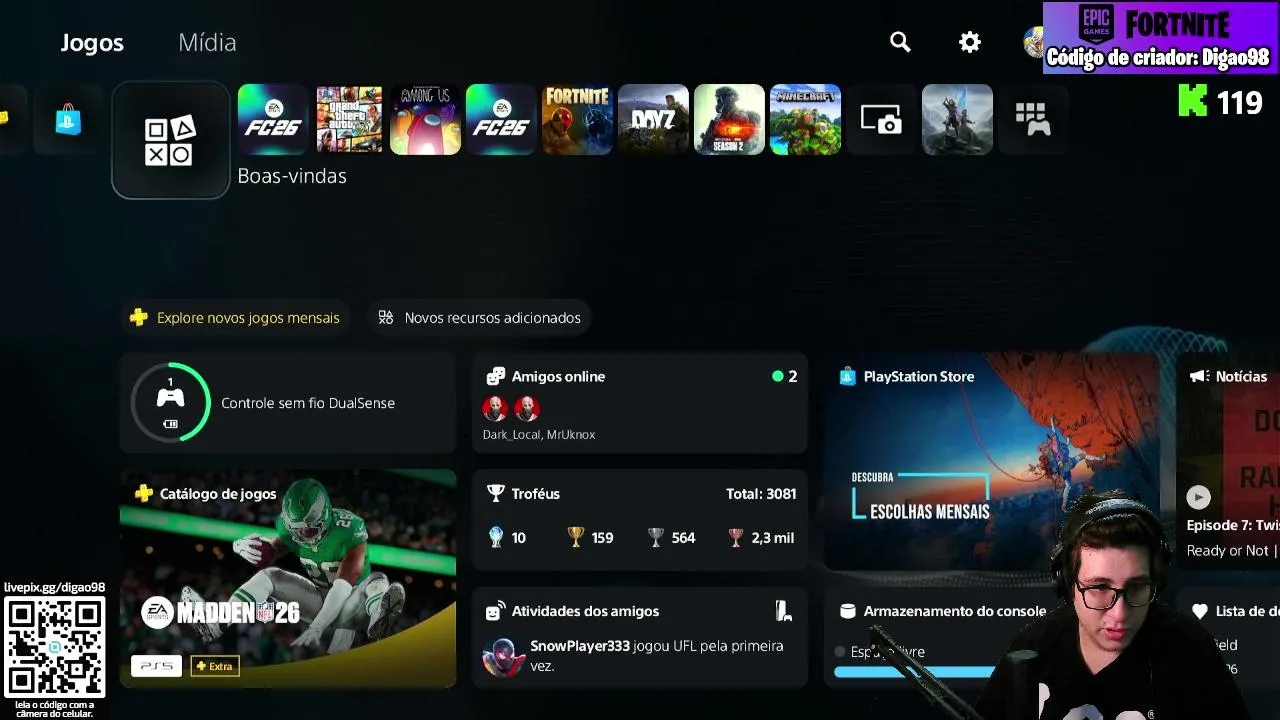Click the Boas-vindas label
The height and width of the screenshot is (720, 1280).
292,176
